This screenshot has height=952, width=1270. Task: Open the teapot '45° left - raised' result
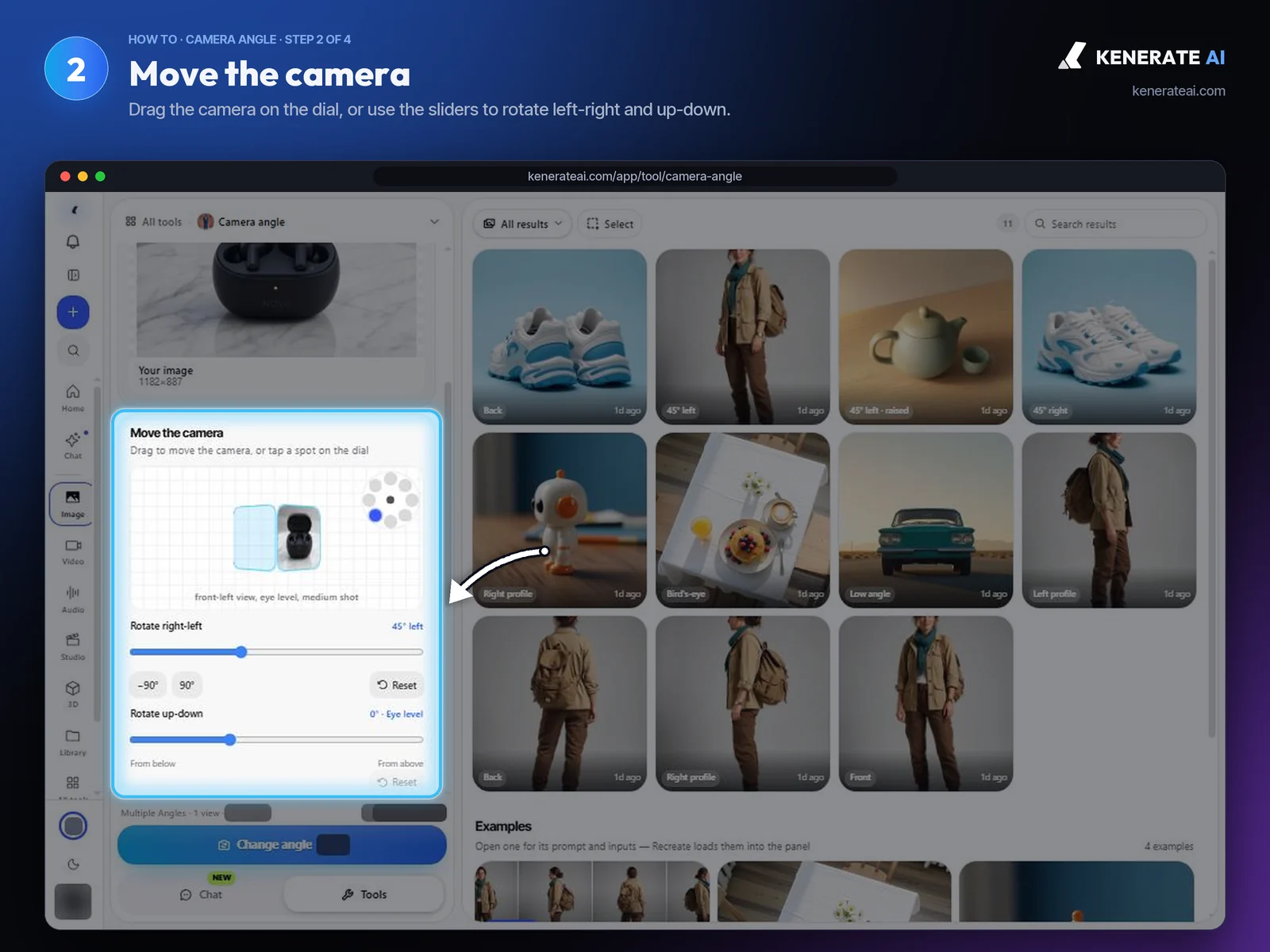tap(926, 336)
